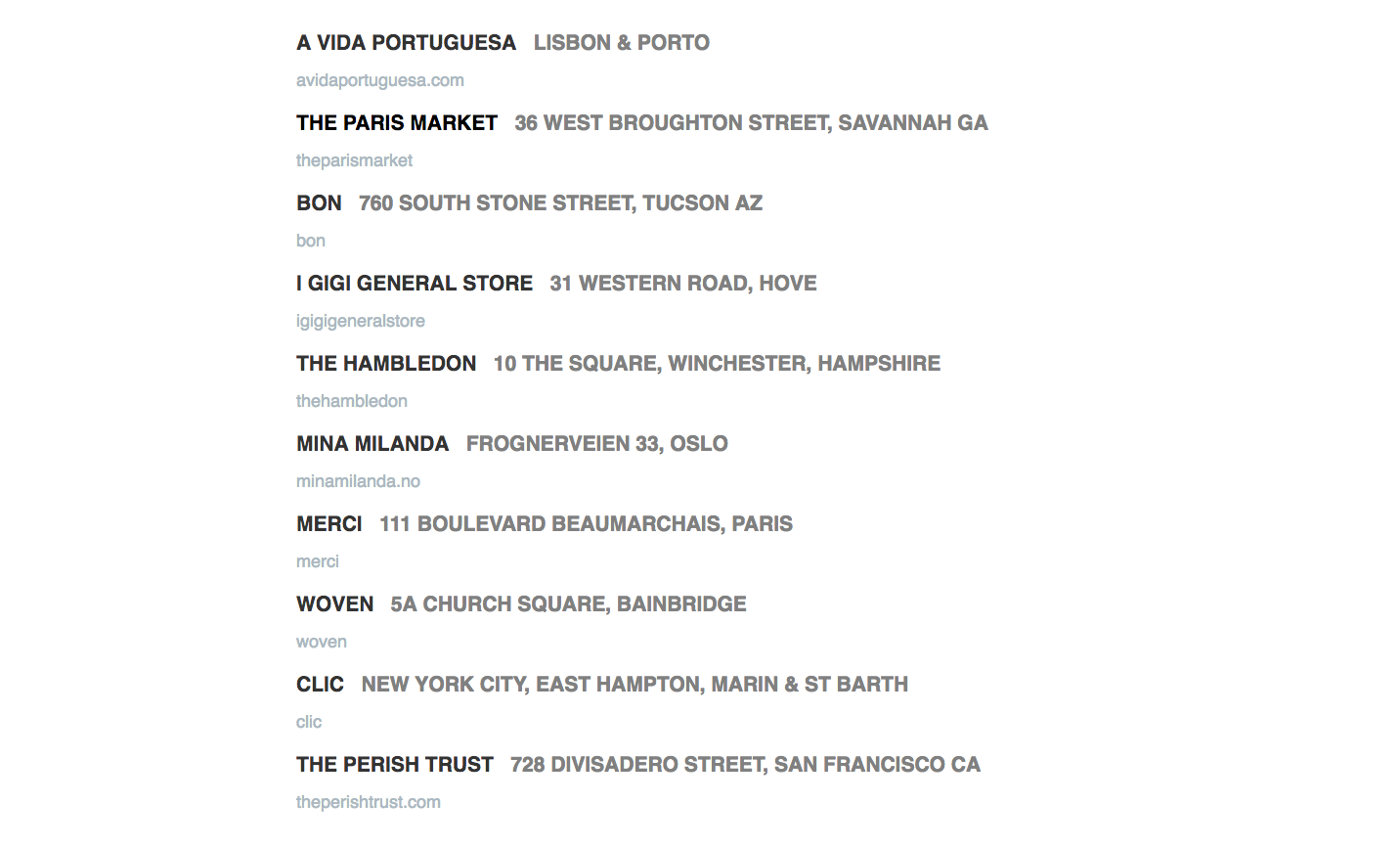Screen dimensions: 1400x848
Task: Click the 36 West Broughton Street address
Action: pyautogui.click(x=751, y=123)
